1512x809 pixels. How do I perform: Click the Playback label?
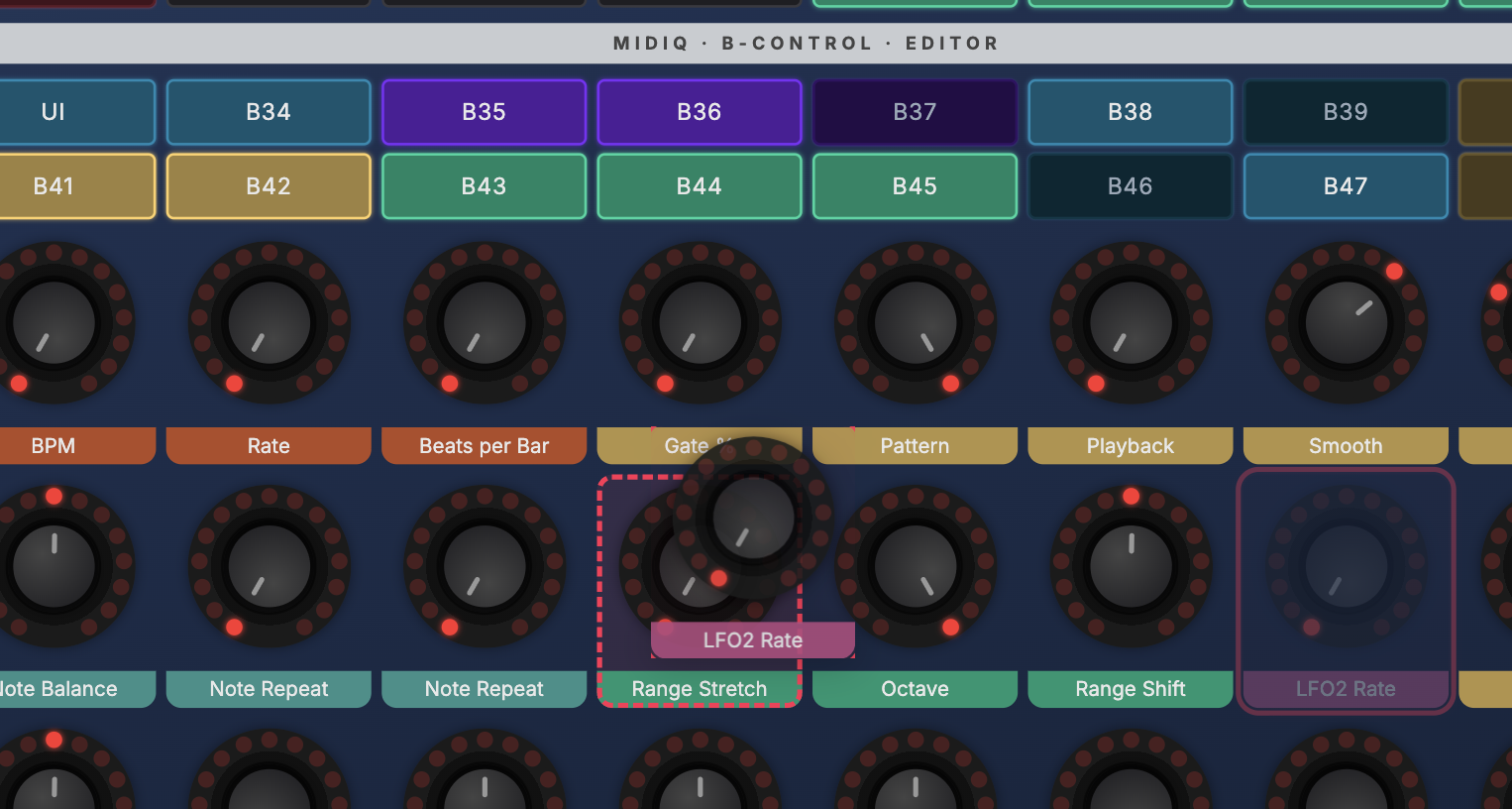pyautogui.click(x=1131, y=446)
